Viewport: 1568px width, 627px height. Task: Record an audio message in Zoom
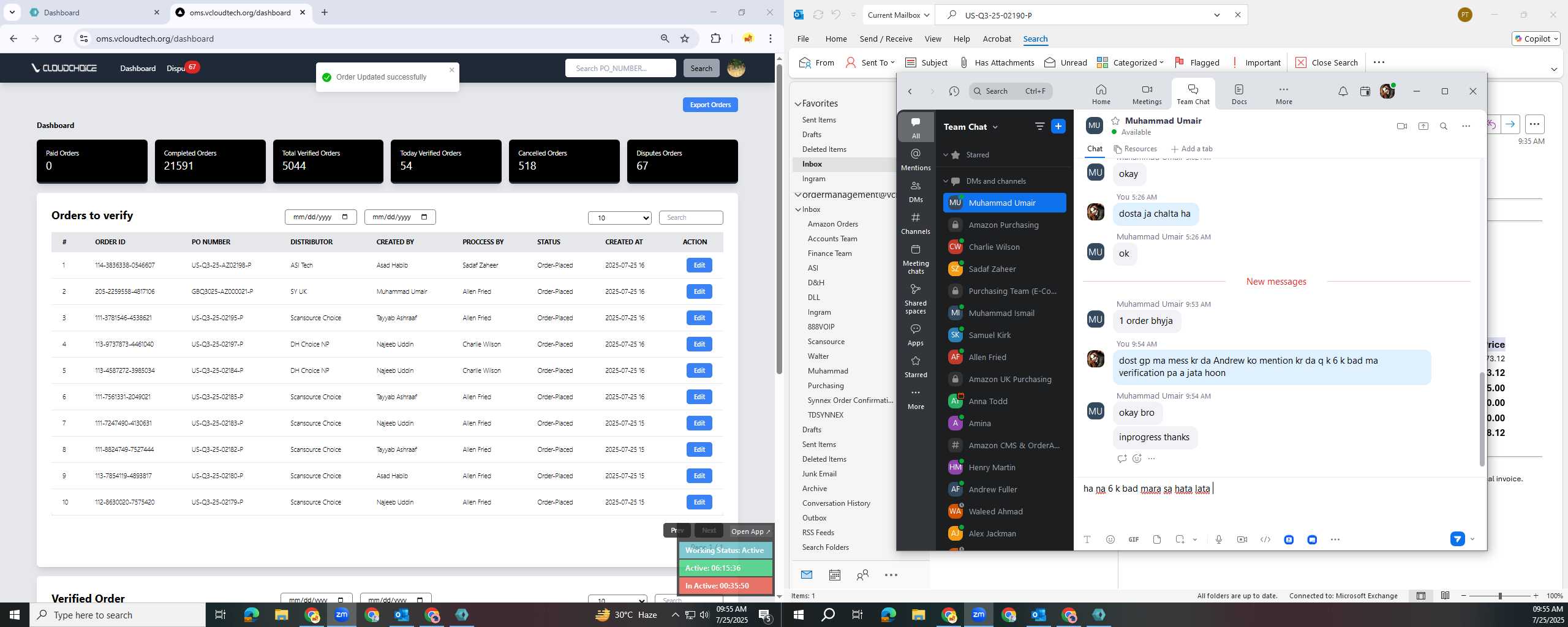click(1218, 539)
